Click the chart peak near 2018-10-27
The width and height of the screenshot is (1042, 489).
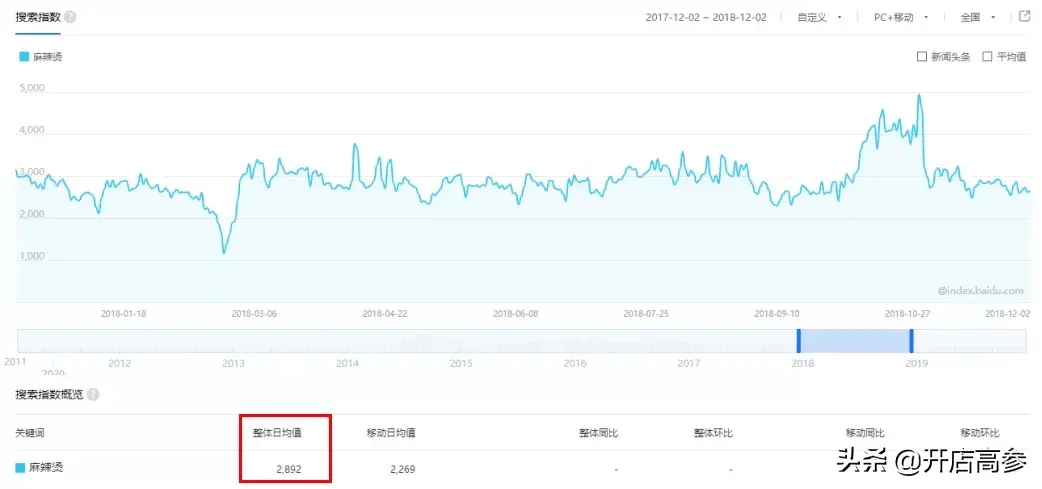click(918, 96)
